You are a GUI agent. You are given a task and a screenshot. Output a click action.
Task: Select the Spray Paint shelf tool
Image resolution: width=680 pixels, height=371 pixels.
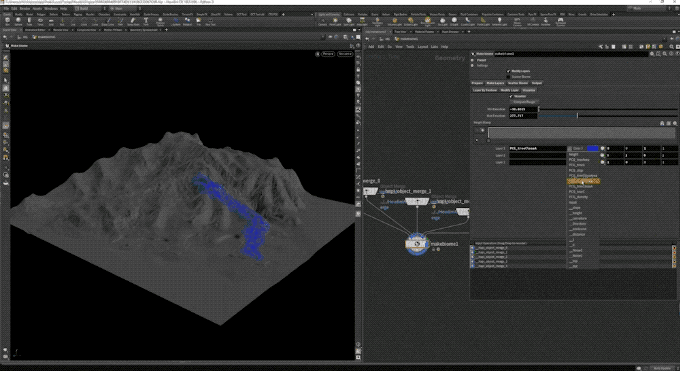pos(133,21)
